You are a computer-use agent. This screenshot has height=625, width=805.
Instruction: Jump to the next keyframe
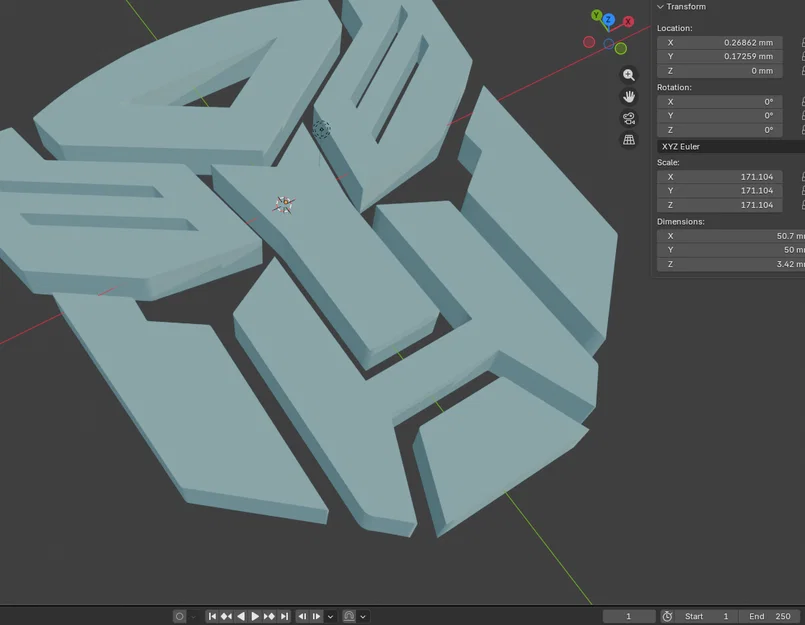(x=270, y=616)
